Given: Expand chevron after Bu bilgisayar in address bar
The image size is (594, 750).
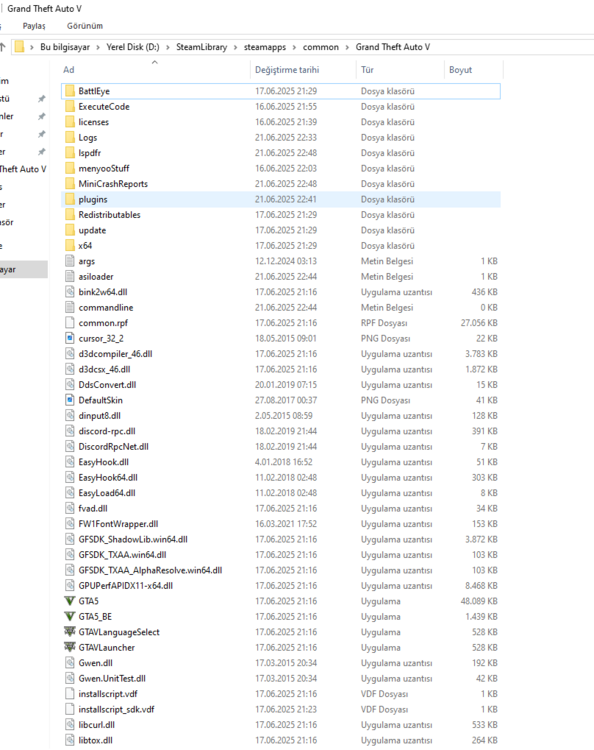Looking at the screenshot, I should (98, 47).
